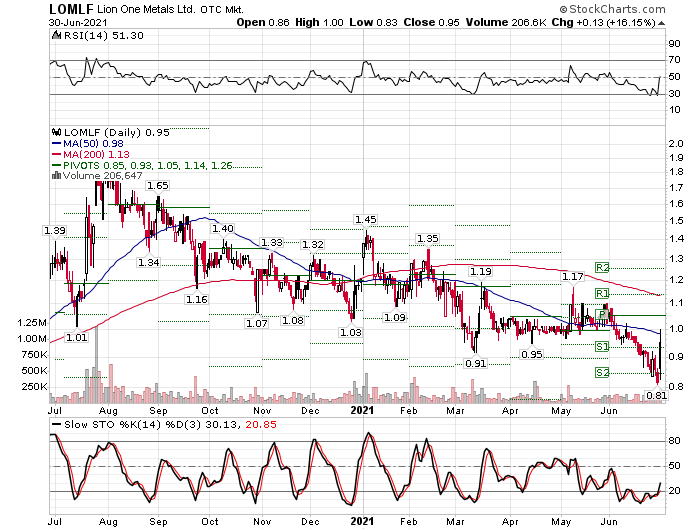The image size is (700, 530).
Task: Click the 1.08 price annotation
Action: [293, 321]
